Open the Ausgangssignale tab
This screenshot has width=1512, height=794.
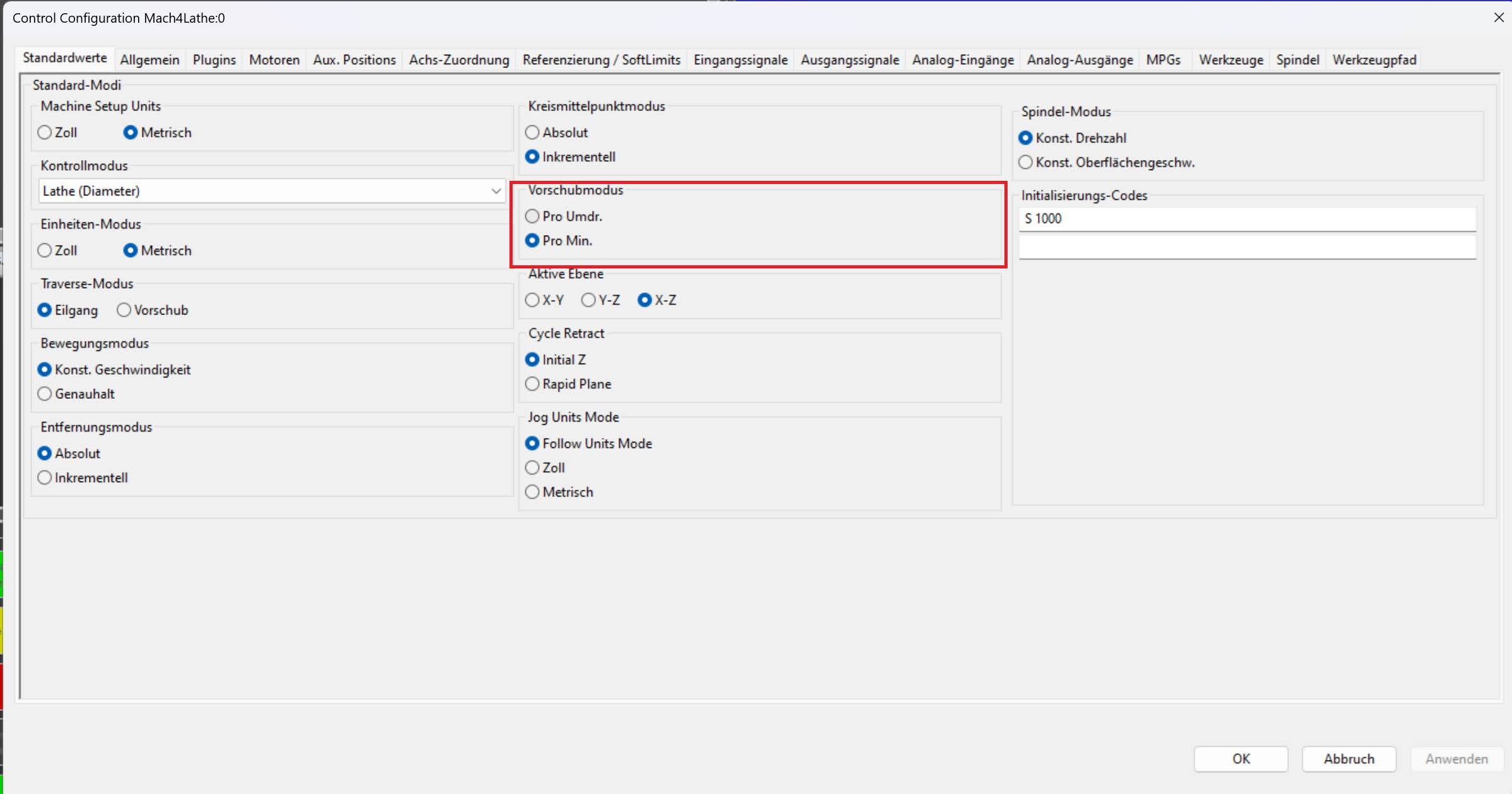850,60
